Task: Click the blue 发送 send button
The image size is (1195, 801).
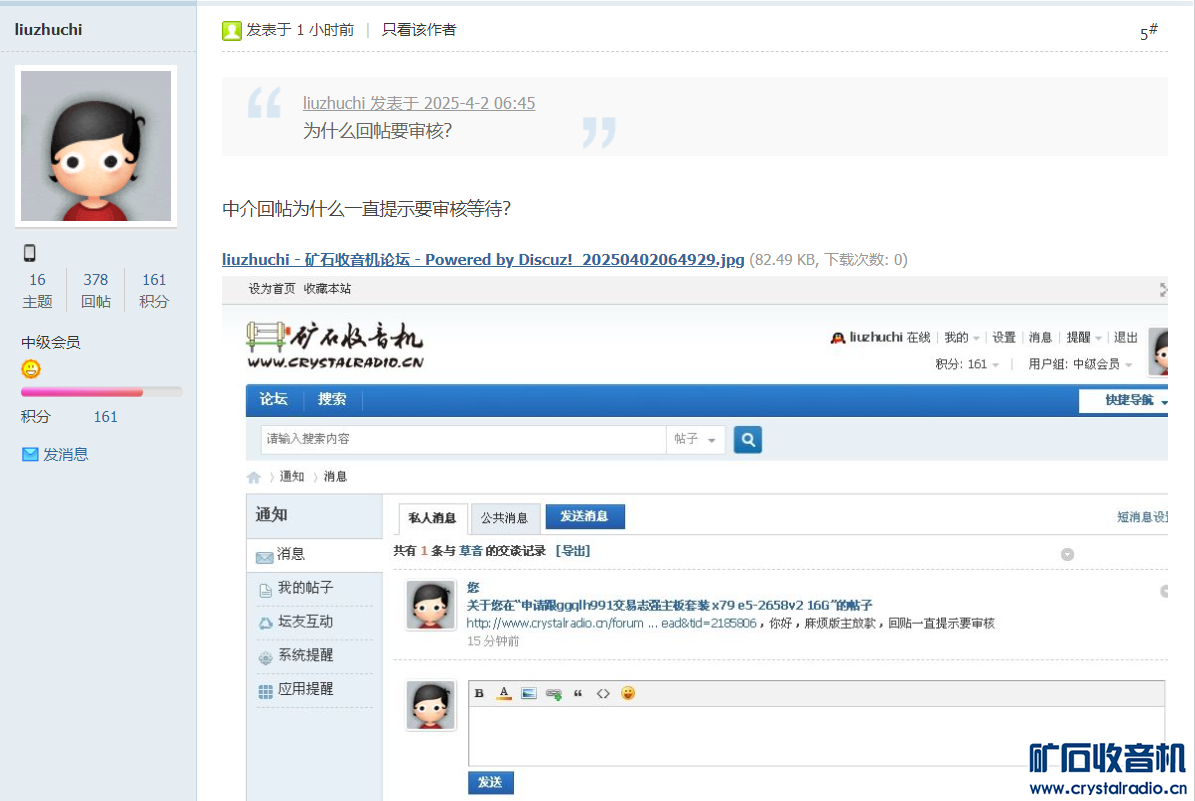Action: pos(491,783)
